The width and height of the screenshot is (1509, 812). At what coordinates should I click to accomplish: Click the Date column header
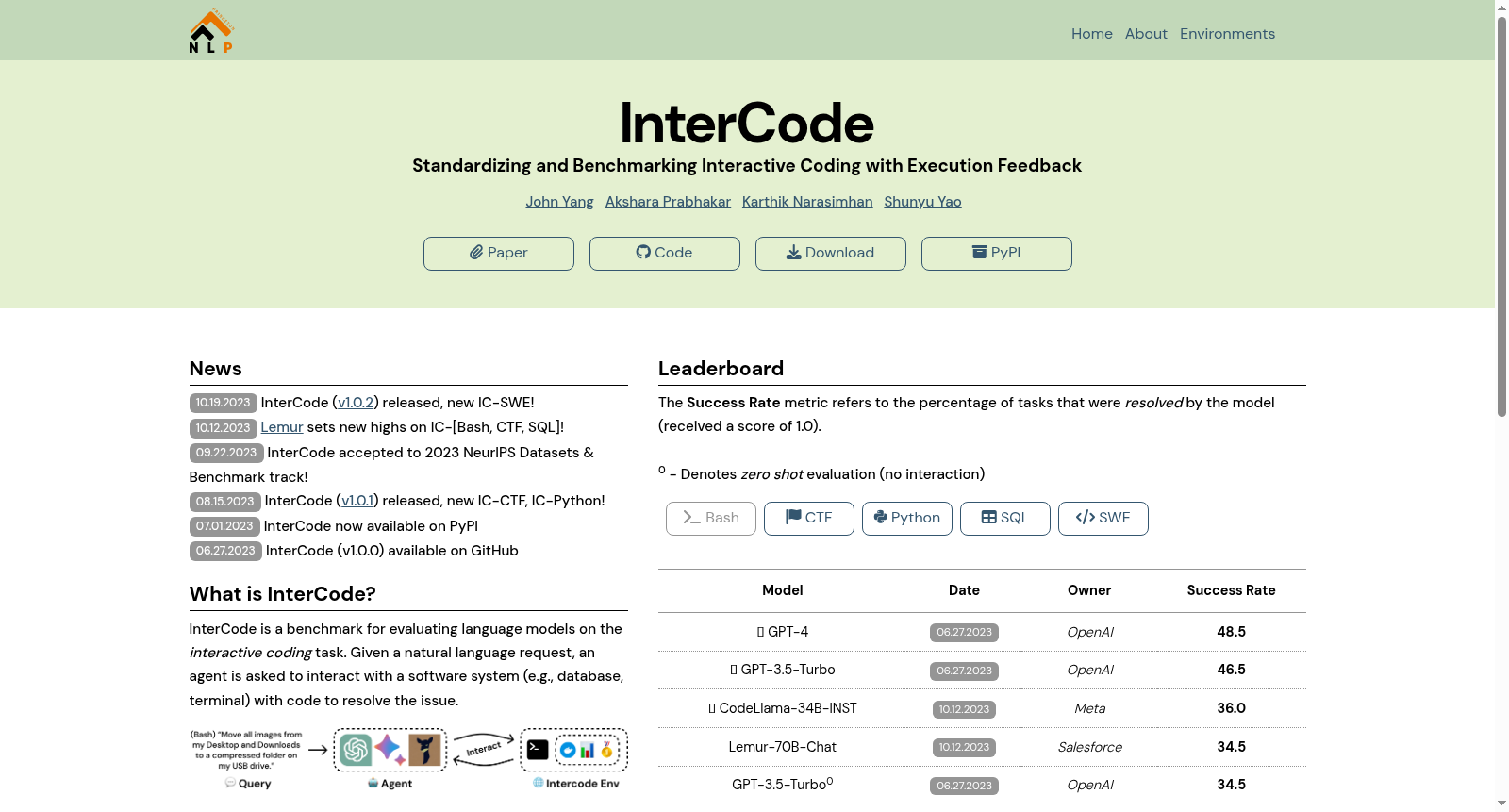(x=964, y=590)
